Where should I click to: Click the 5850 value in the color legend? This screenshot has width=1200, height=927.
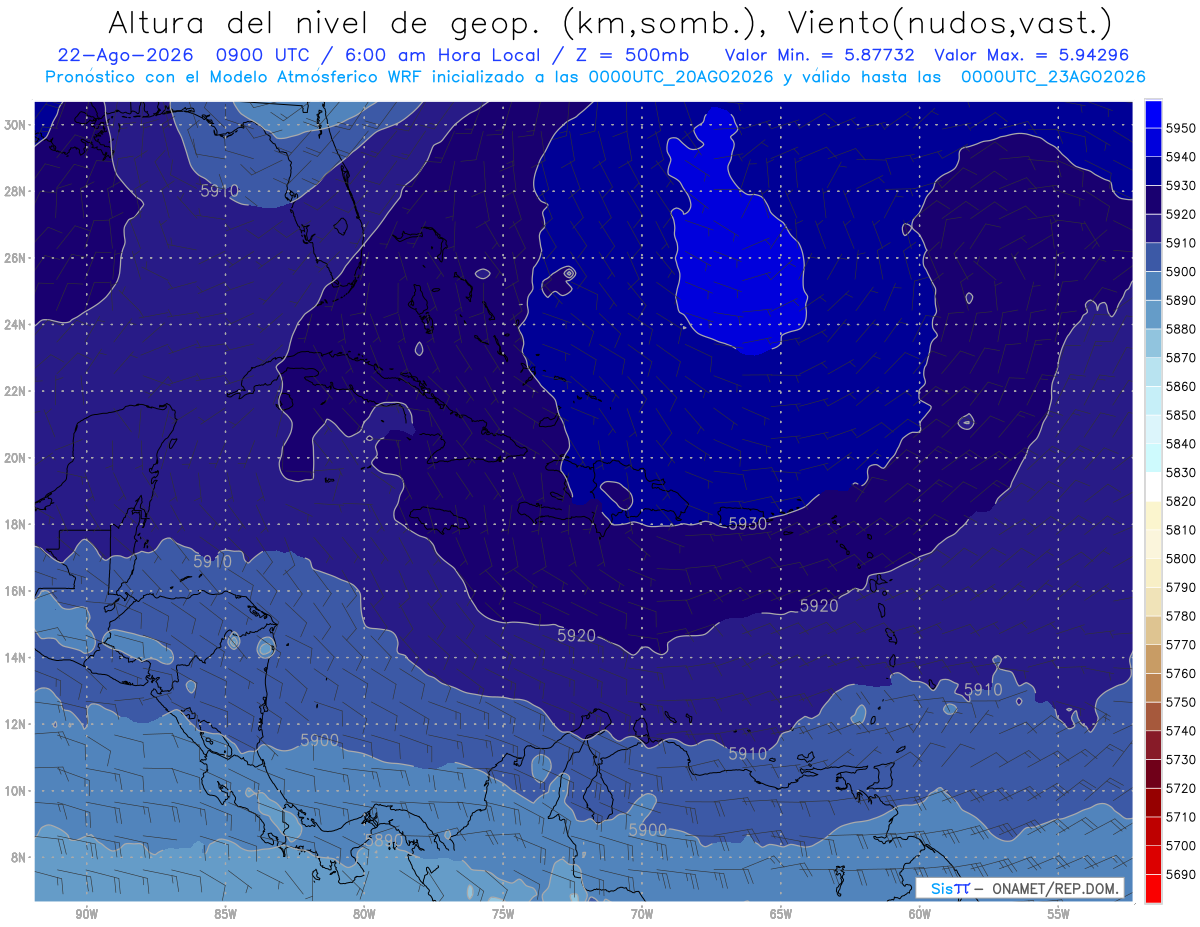1180,415
